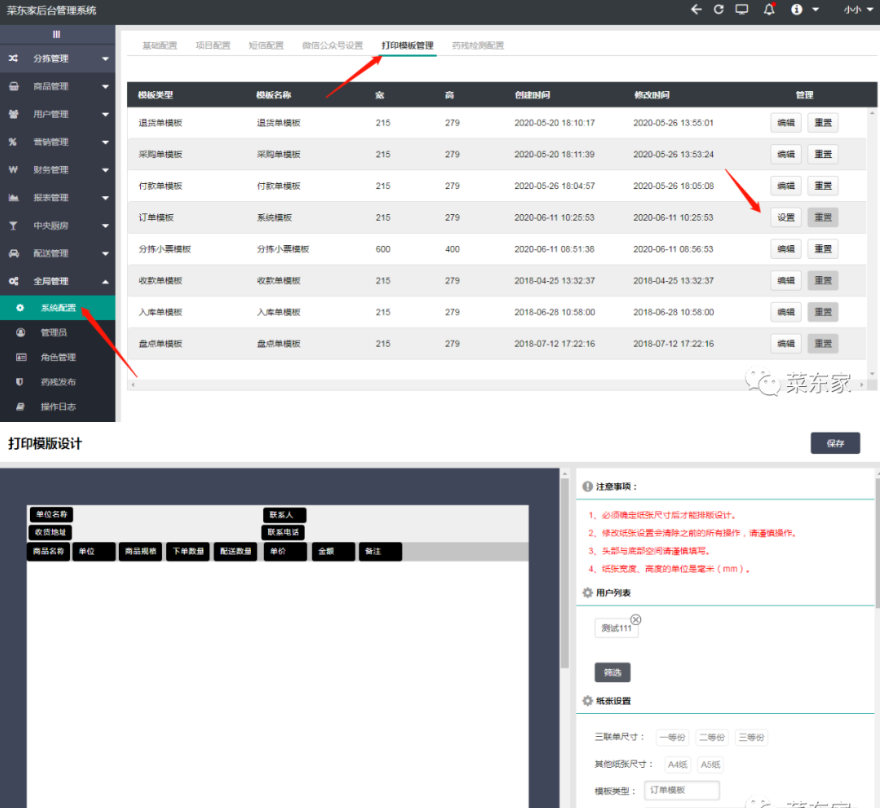
Task: Click the 管理员 user icon in sidebar
Action: (x=20, y=331)
